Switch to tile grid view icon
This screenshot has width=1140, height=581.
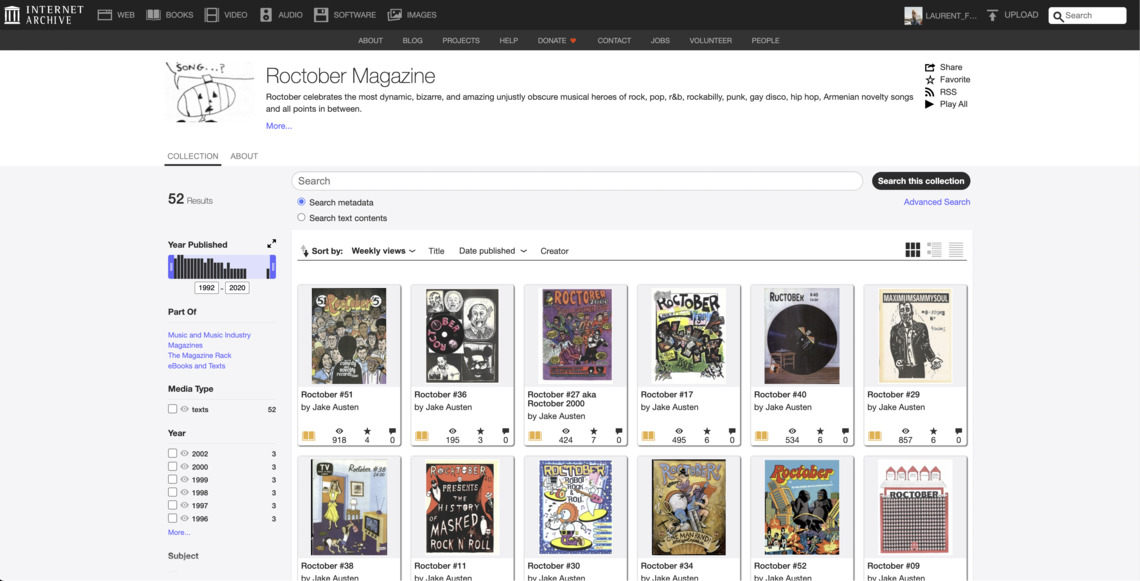(912, 250)
